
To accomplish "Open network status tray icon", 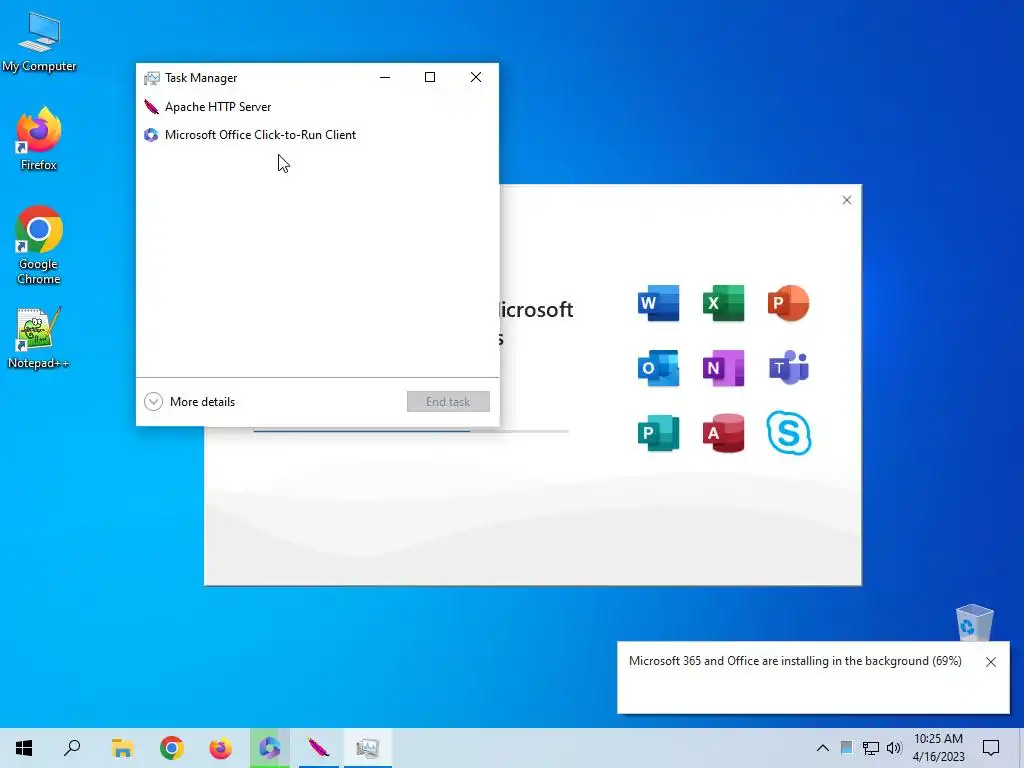I will 871,748.
